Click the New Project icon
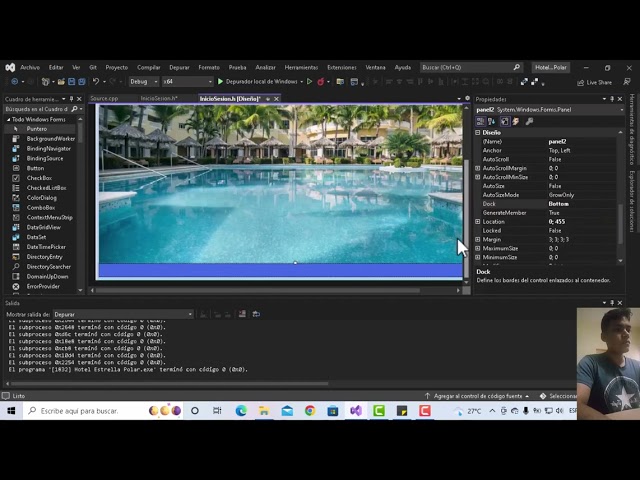This screenshot has width=640, height=480. click(45, 82)
